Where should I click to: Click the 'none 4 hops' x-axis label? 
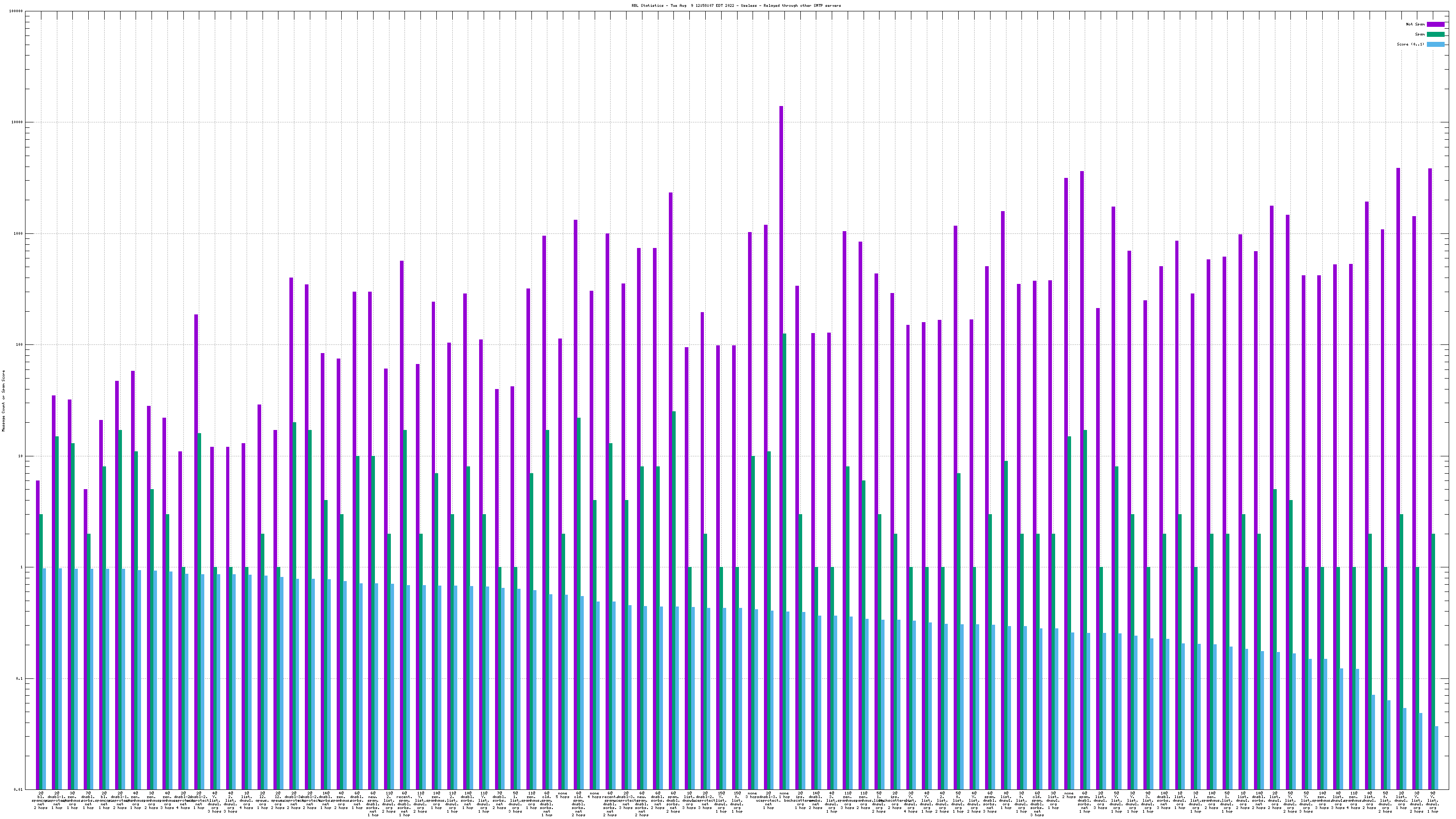tap(594, 795)
